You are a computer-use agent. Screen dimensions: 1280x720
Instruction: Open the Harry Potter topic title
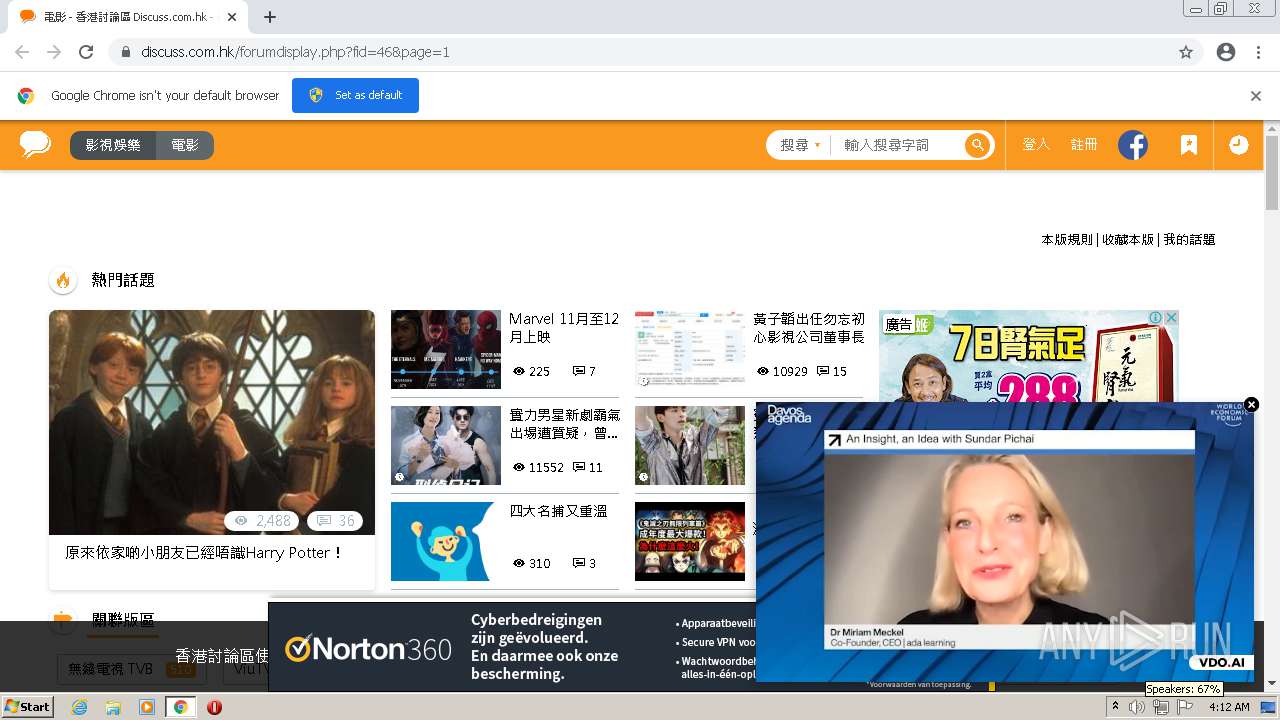pyautogui.click(x=204, y=552)
